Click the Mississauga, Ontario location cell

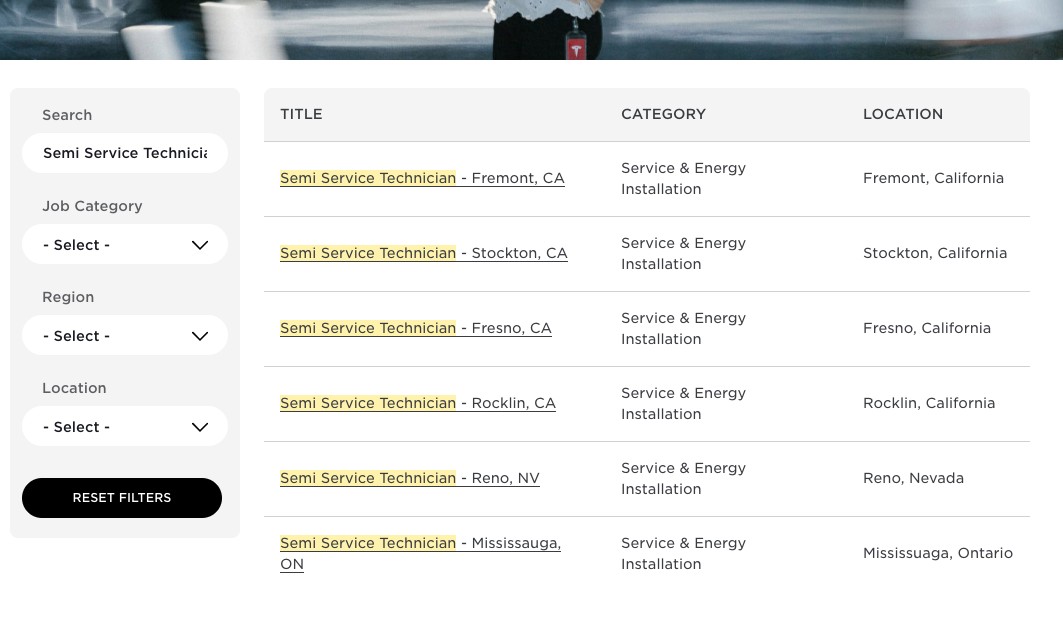[x=938, y=553]
